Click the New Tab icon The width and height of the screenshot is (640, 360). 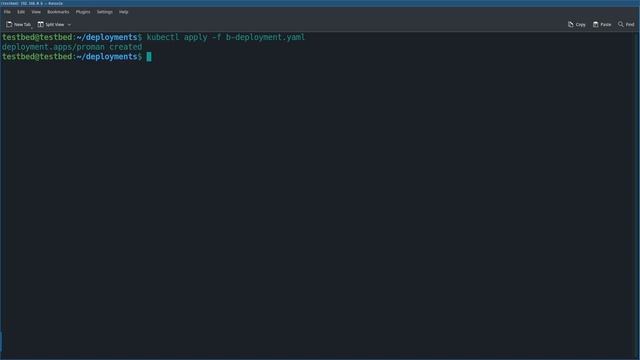coord(9,24)
